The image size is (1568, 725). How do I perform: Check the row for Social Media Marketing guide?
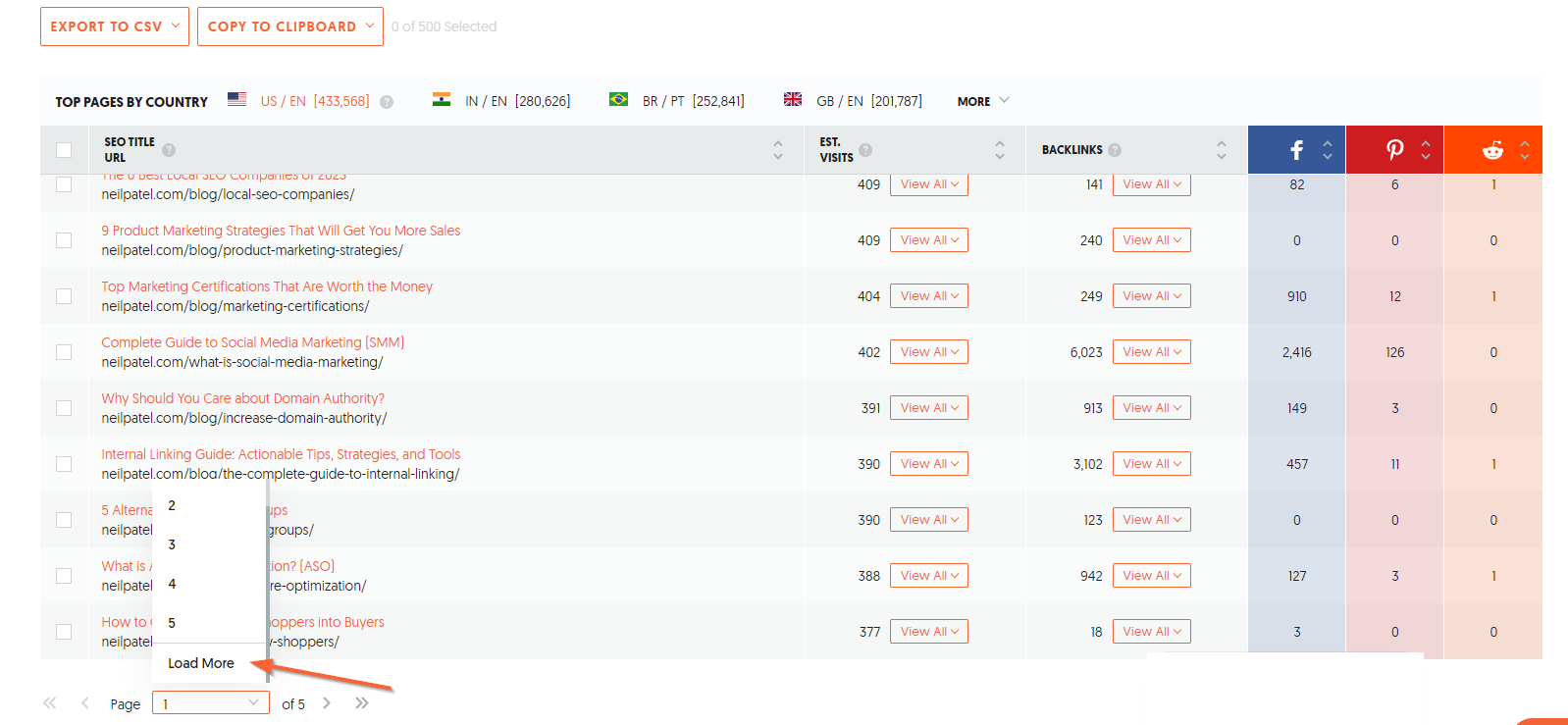pos(64,352)
